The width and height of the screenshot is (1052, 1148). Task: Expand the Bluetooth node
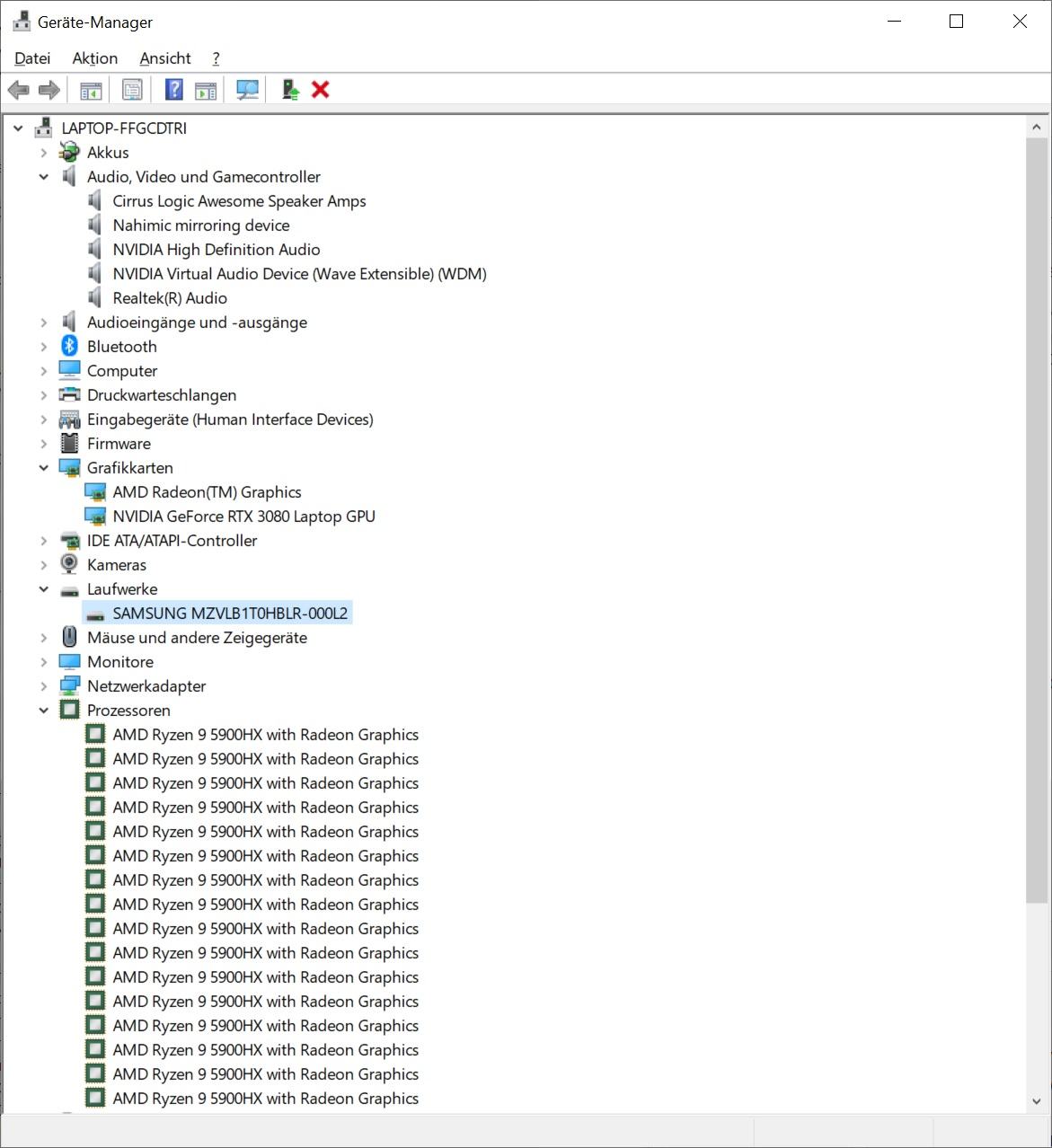point(43,347)
